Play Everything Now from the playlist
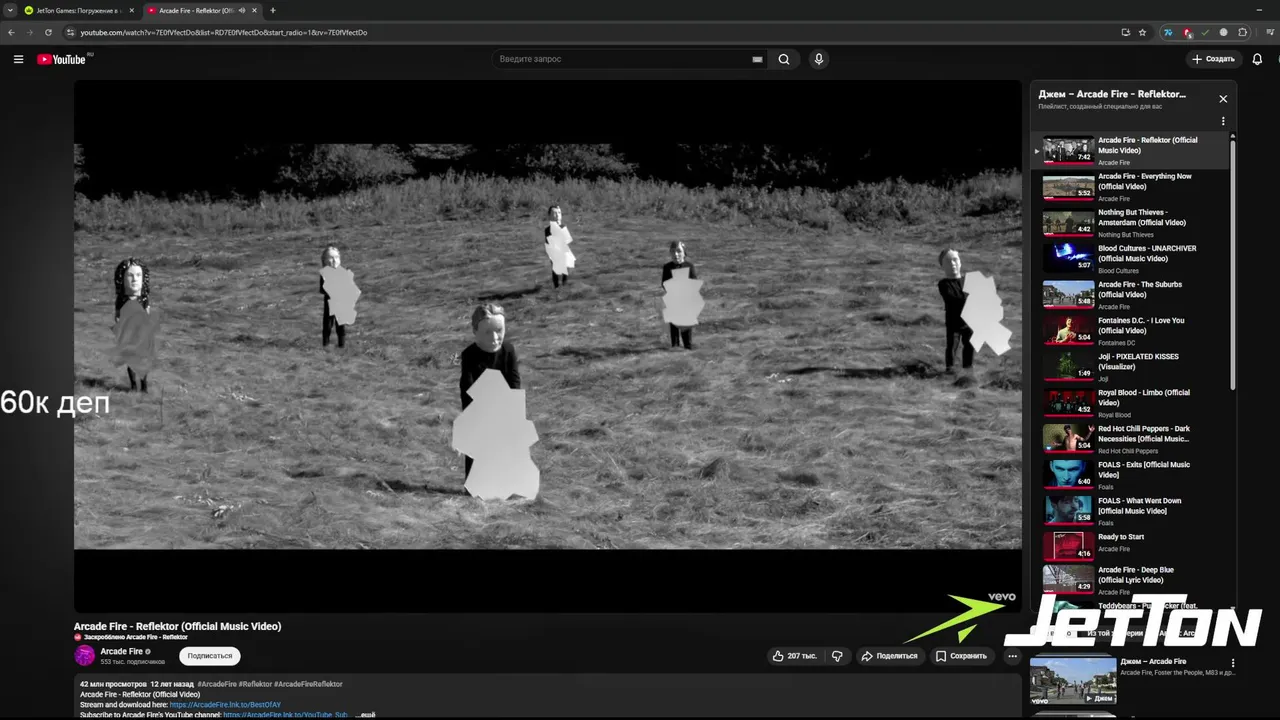 pos(1130,187)
